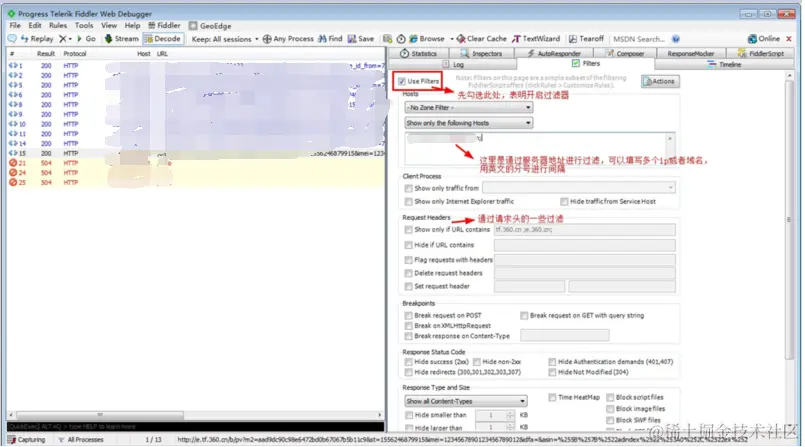Image resolution: width=805 pixels, height=447 pixels.
Task: Click the help globe icon after MSDN Search
Action: point(676,39)
